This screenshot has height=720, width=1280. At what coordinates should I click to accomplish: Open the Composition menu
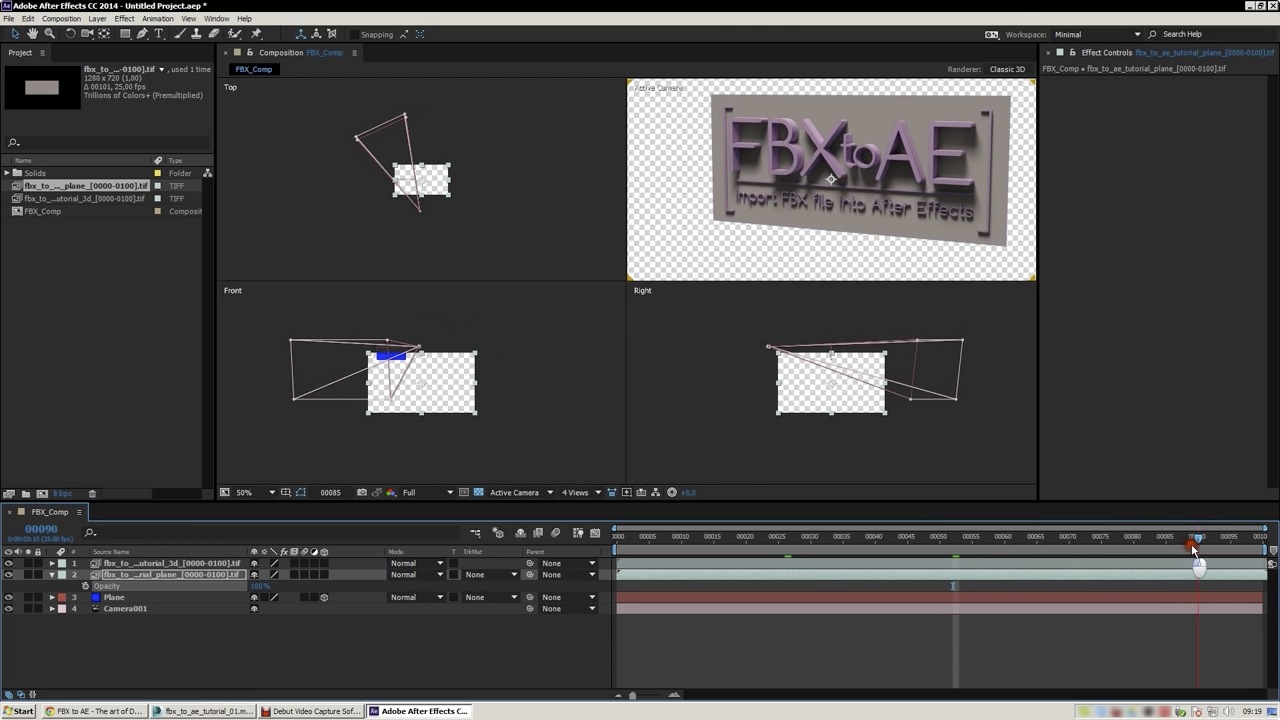61,18
